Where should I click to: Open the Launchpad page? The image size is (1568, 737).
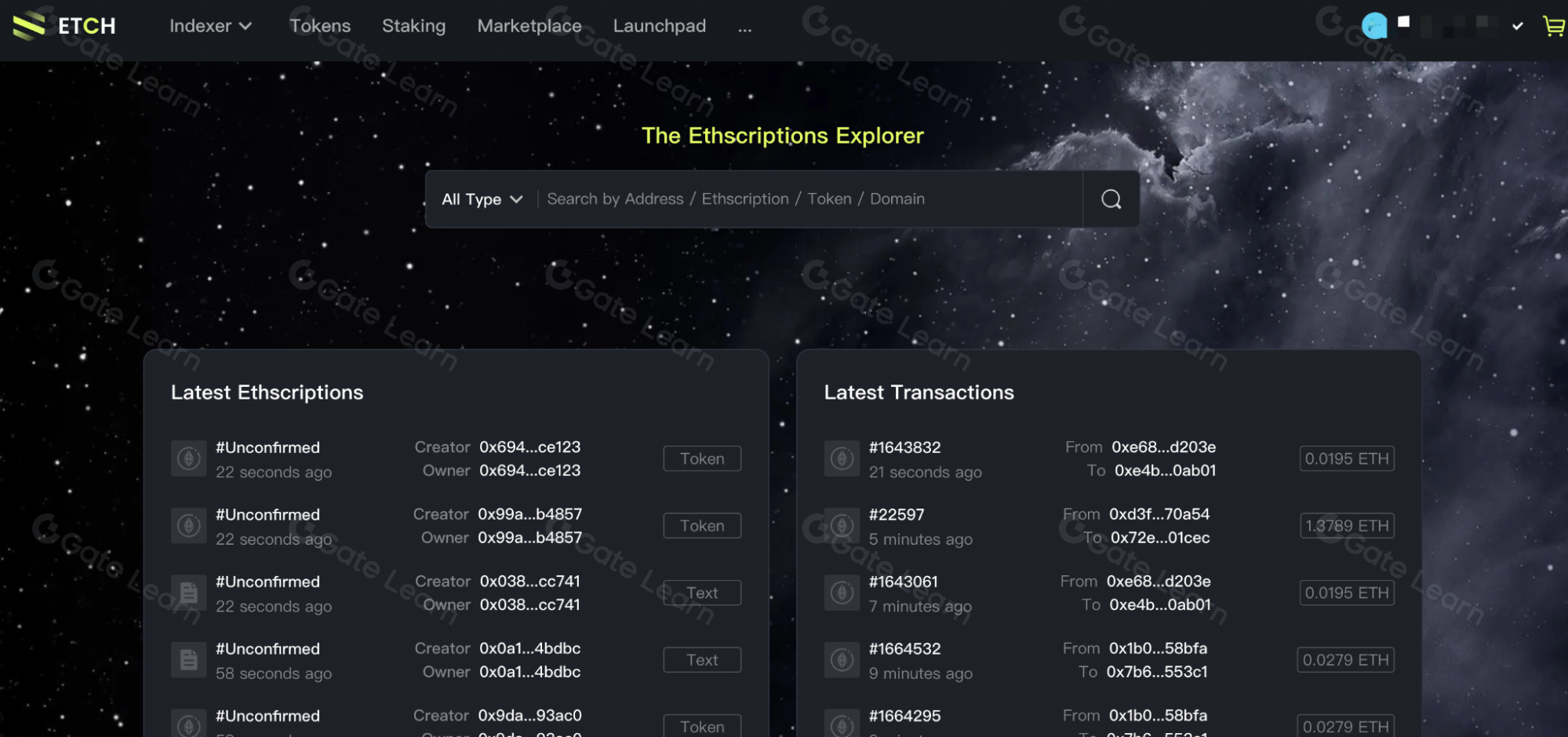coord(659,26)
